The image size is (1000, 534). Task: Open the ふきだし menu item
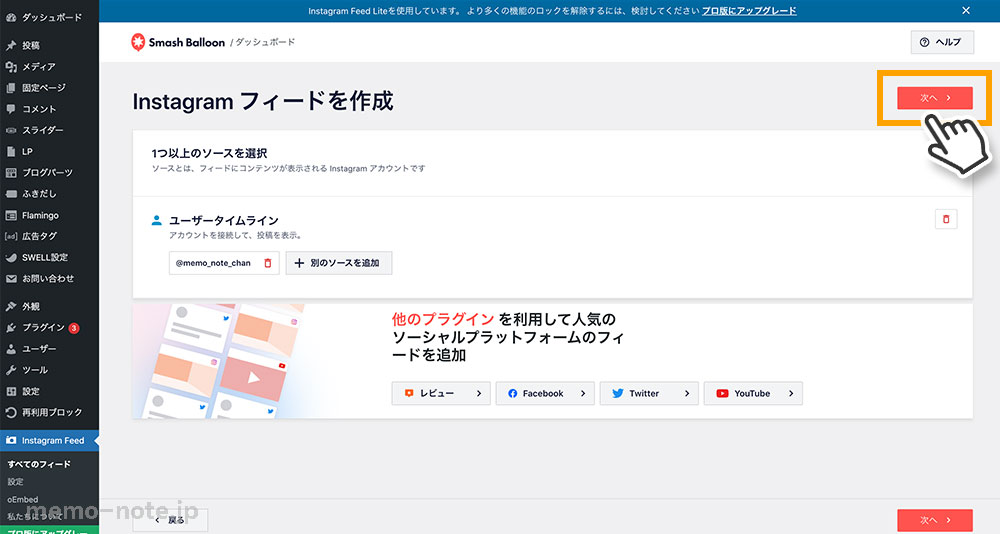point(49,193)
